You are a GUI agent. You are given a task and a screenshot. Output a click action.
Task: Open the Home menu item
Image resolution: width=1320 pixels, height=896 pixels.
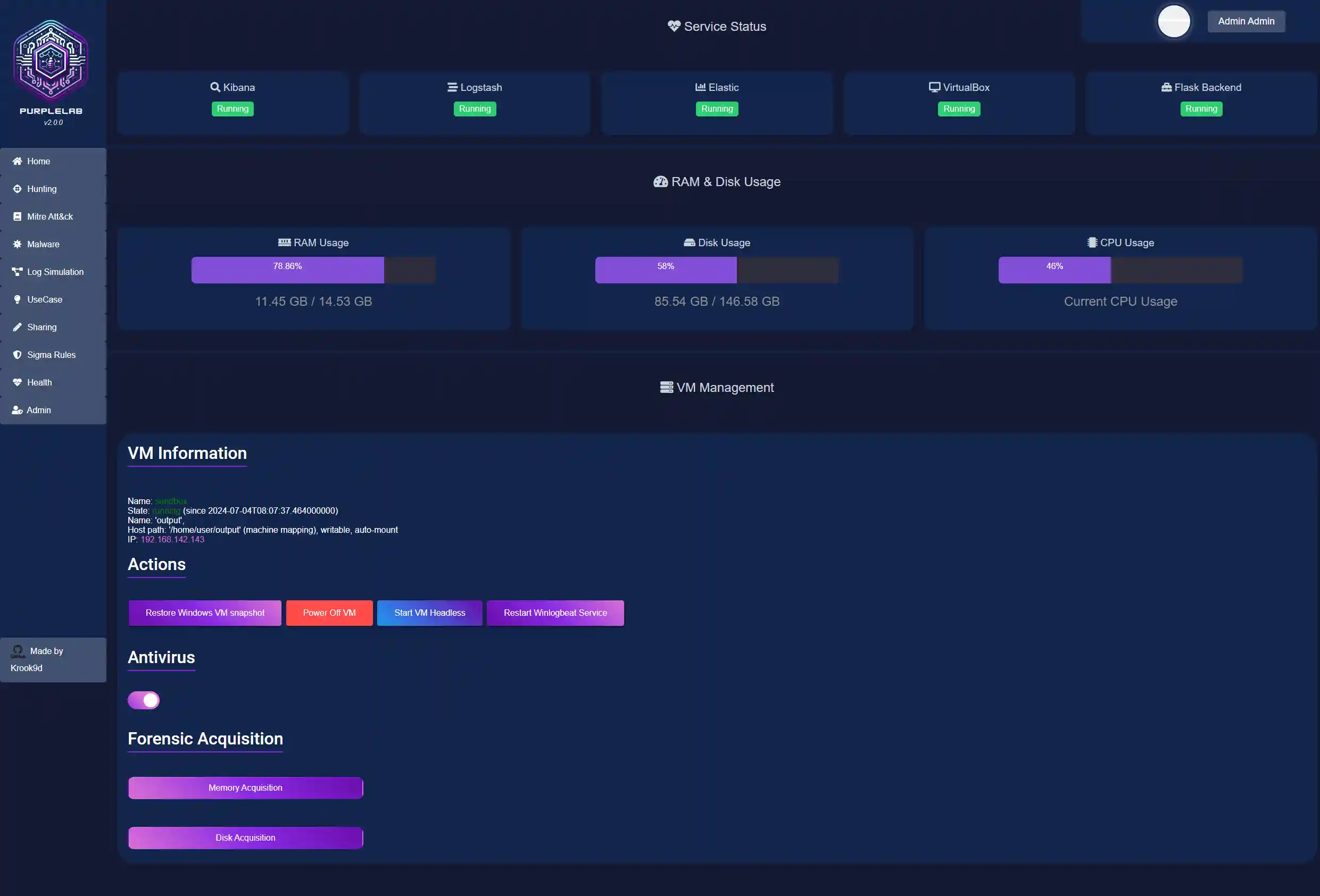click(39, 161)
